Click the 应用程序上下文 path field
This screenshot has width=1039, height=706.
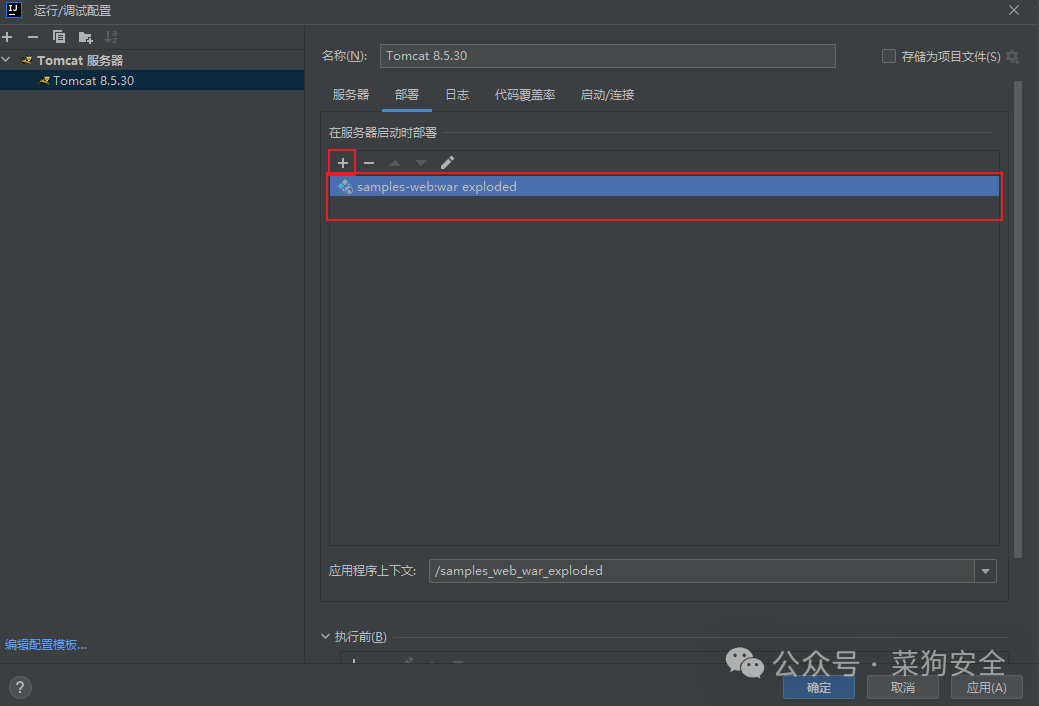(x=702, y=571)
